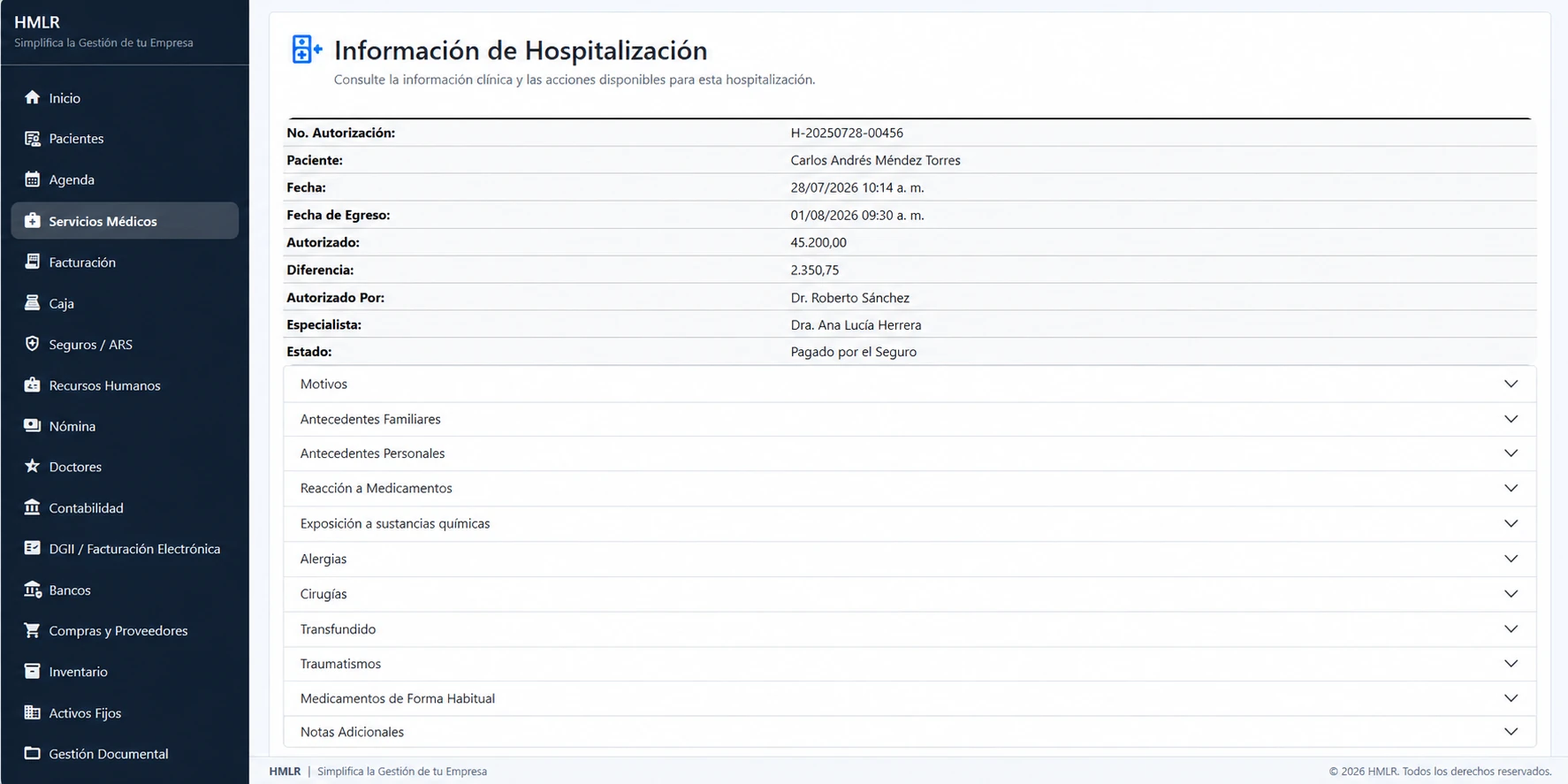Click the Inventario box icon
This screenshot has height=784, width=1568.
[x=32, y=671]
